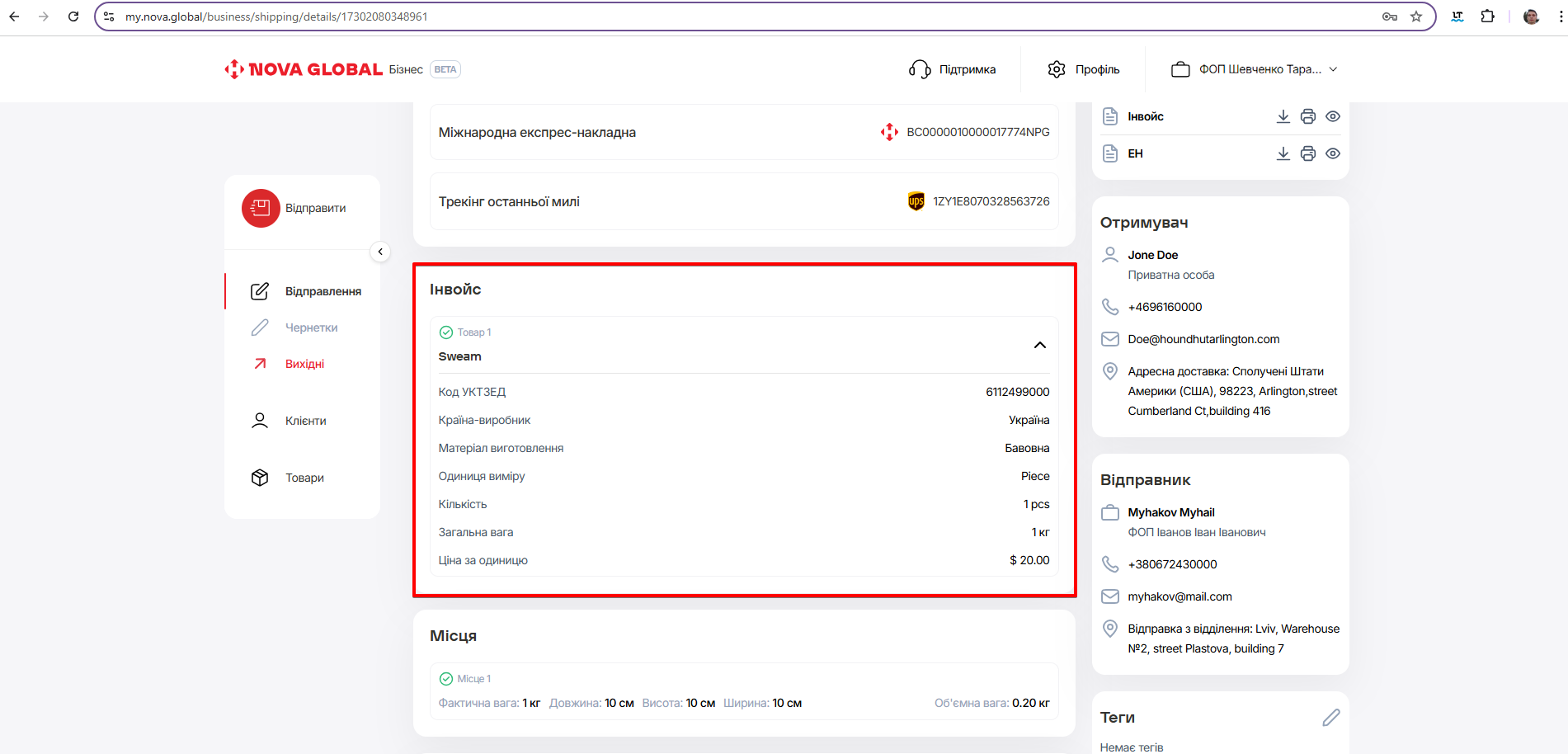The image size is (1568, 754).
Task: Preview the Інвойс with eye icon
Action: coord(1332,116)
